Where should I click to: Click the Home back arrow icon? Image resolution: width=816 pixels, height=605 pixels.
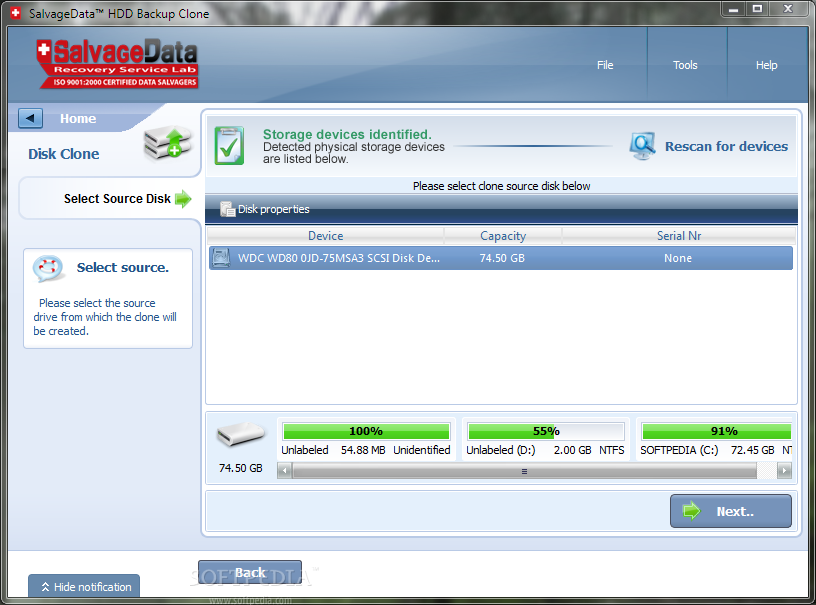30,118
